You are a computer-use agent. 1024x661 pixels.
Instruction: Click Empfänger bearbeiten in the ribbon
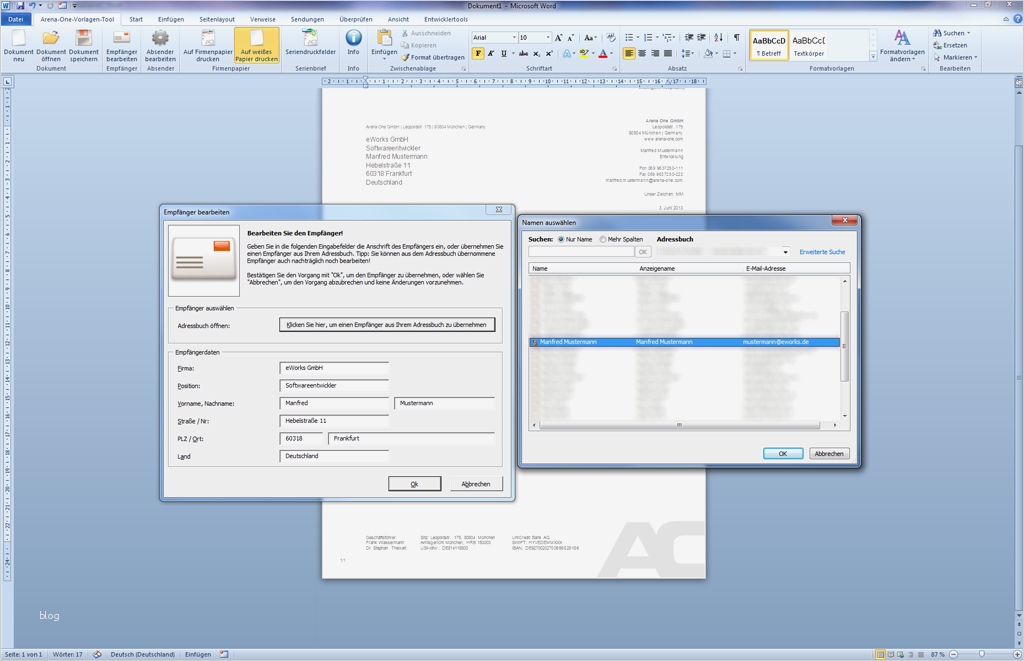click(121, 45)
